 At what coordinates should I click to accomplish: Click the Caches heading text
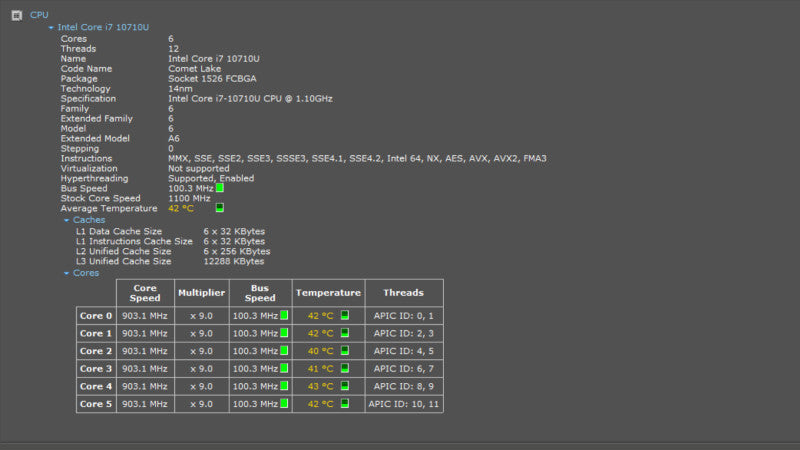click(x=89, y=220)
